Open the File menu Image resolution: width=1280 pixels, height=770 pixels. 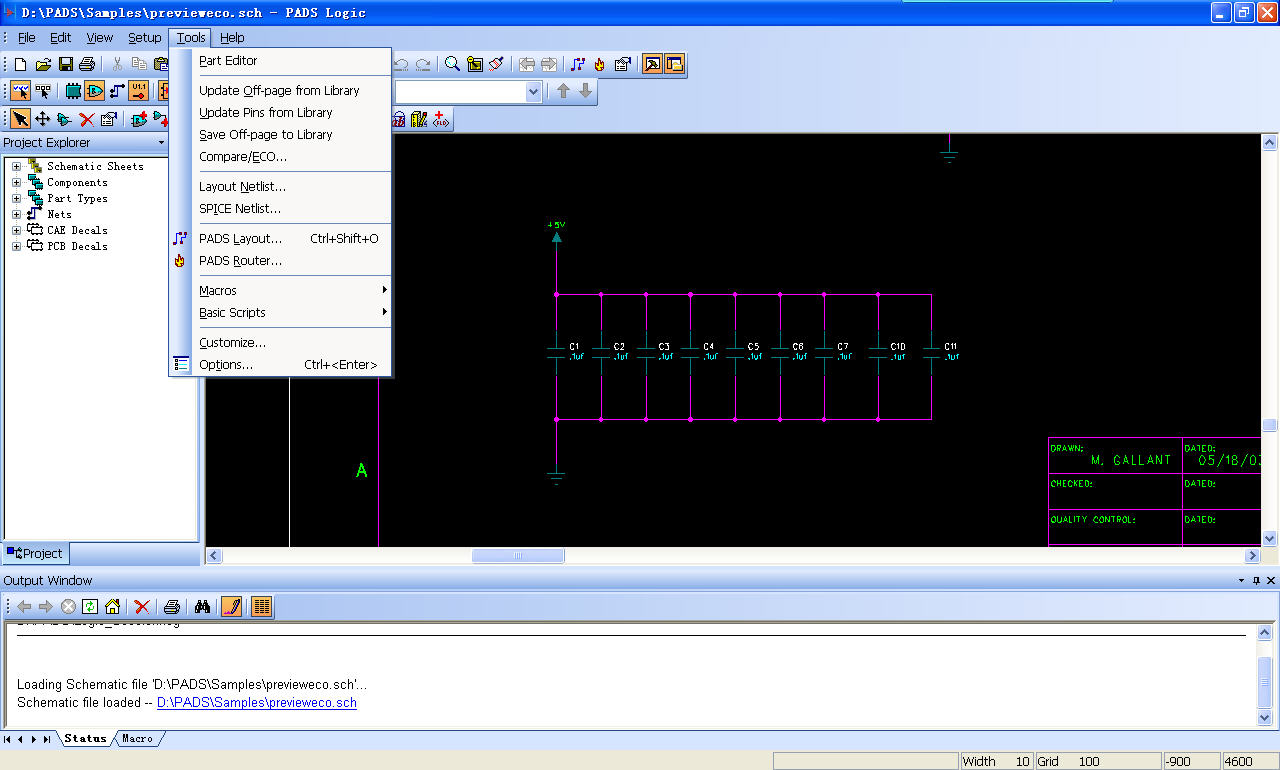point(27,38)
